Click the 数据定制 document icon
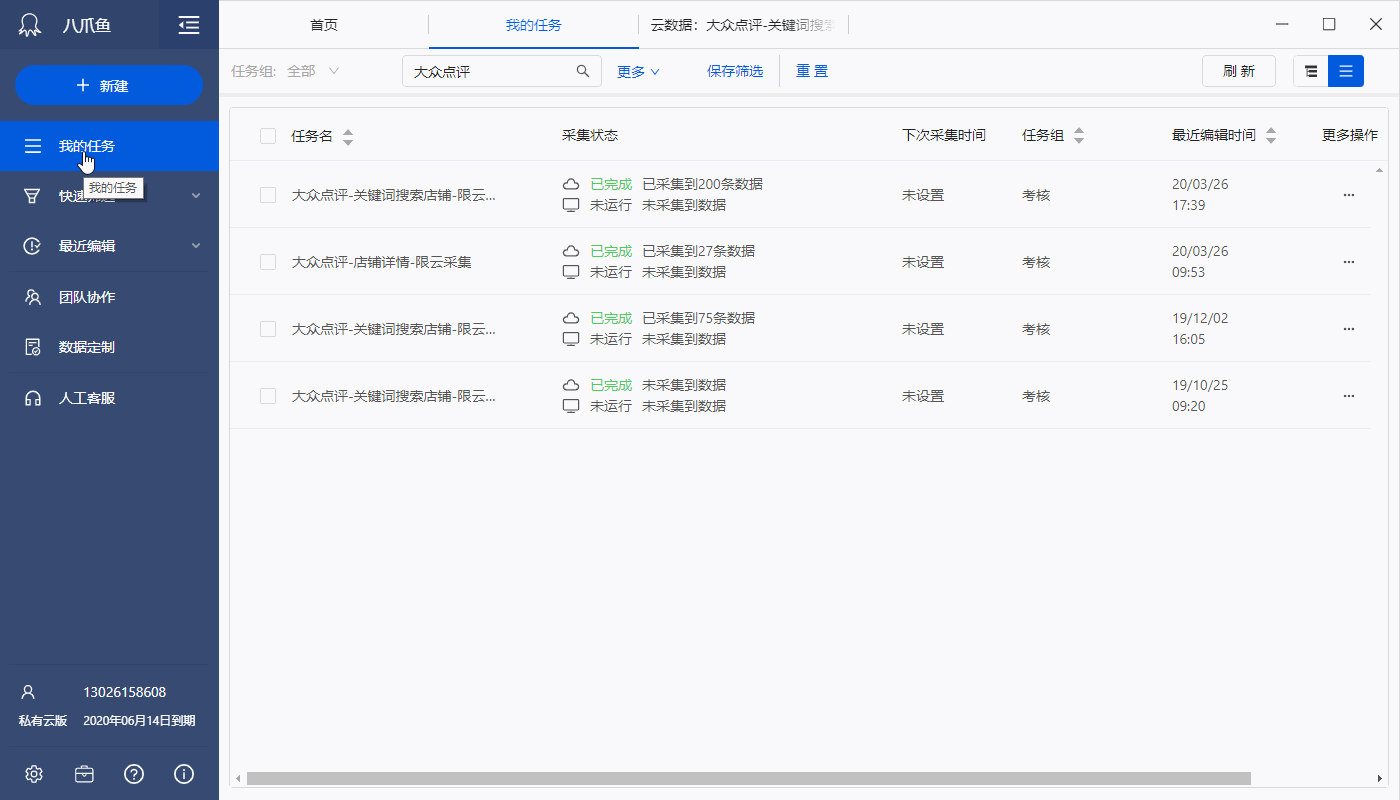This screenshot has height=800, width=1400. [x=33, y=347]
